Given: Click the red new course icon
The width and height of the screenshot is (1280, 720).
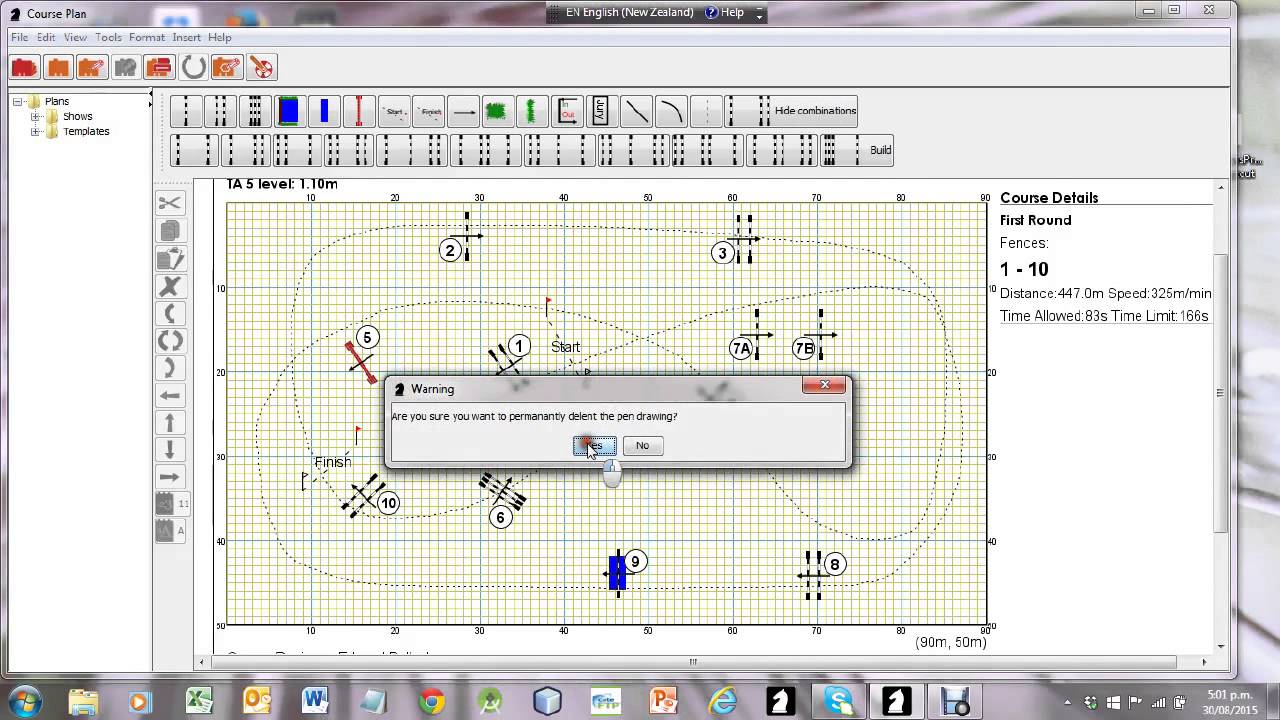Looking at the screenshot, I should (x=25, y=67).
